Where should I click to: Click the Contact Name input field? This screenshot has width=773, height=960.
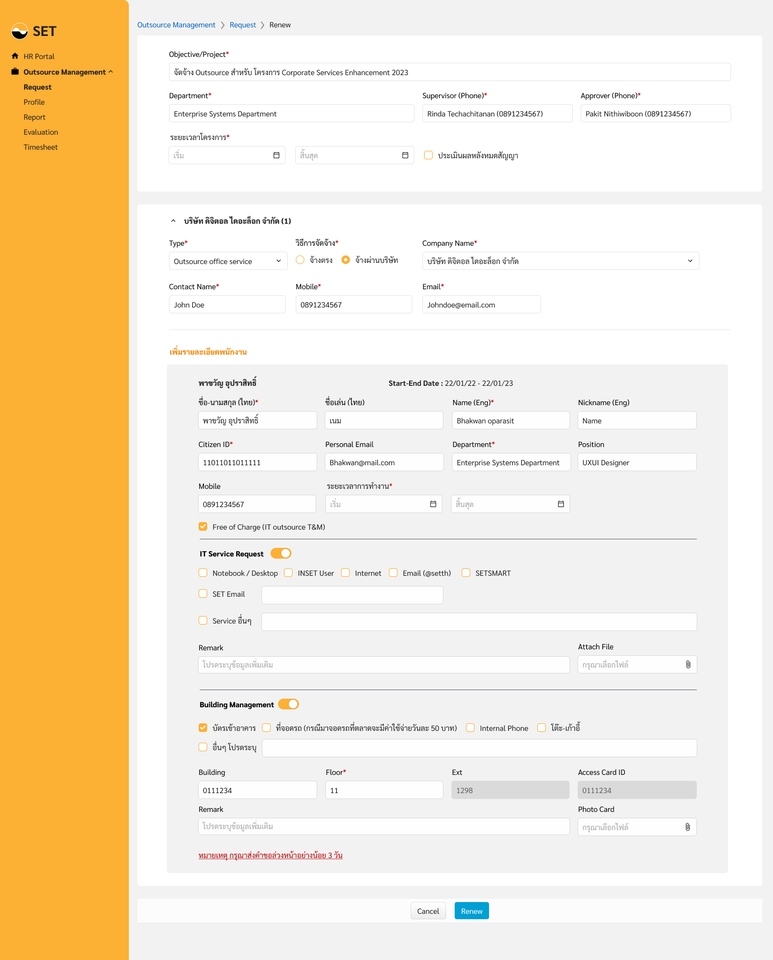point(225,302)
